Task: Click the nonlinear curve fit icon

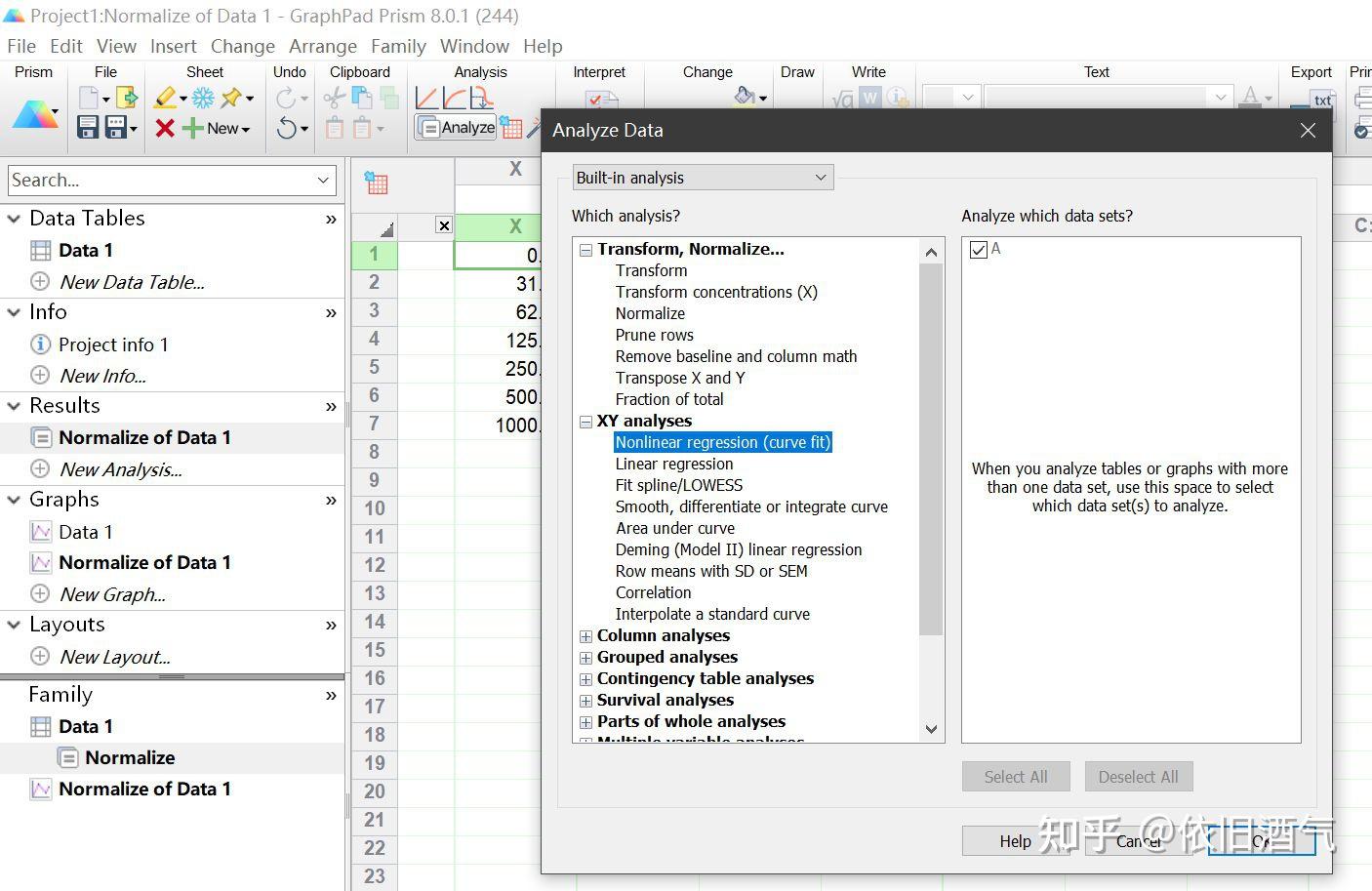Action: 454,98
